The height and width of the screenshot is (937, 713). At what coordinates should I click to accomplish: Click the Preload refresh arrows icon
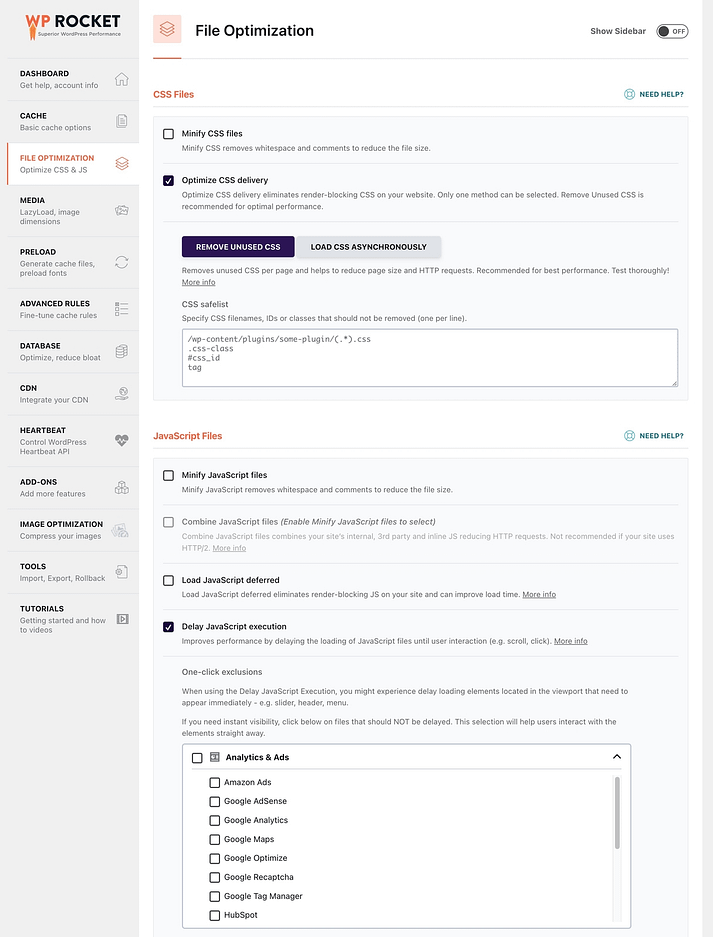(x=121, y=262)
